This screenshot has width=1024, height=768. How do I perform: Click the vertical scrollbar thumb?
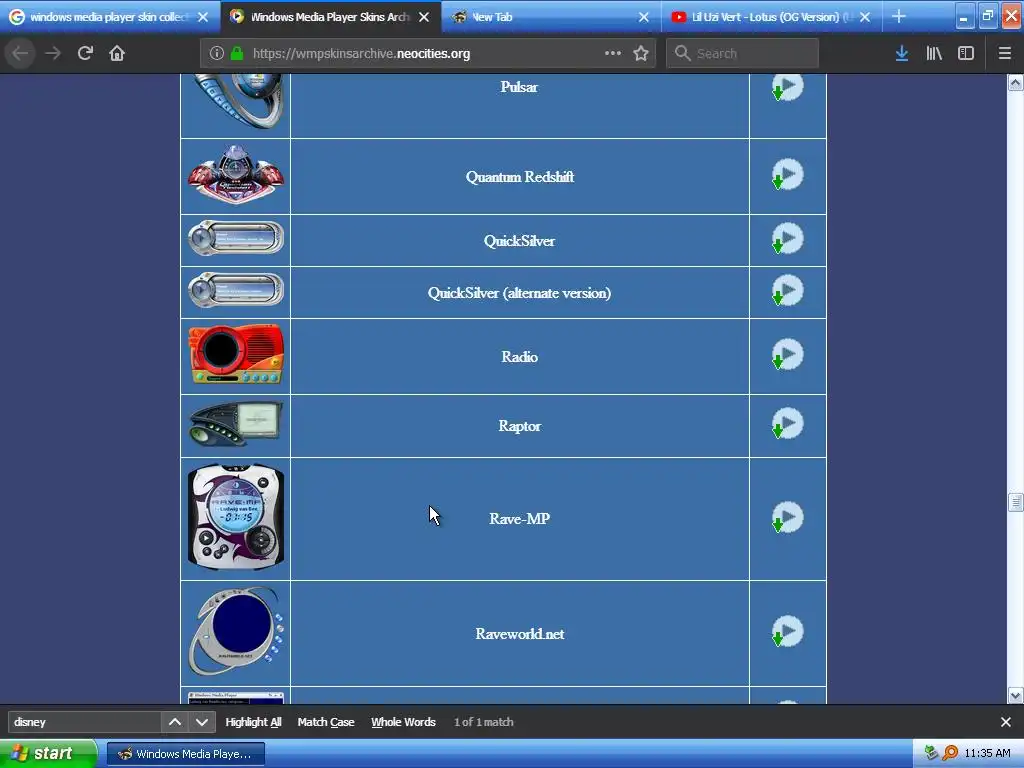tap(1015, 502)
